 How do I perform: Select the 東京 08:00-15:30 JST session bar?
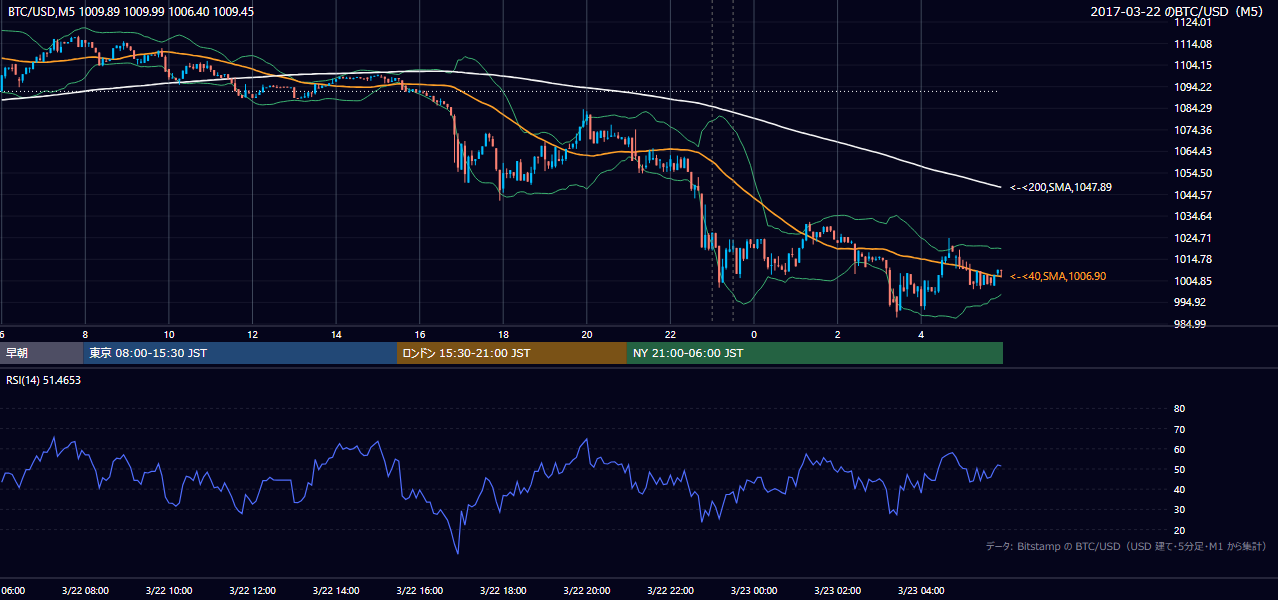coord(240,353)
